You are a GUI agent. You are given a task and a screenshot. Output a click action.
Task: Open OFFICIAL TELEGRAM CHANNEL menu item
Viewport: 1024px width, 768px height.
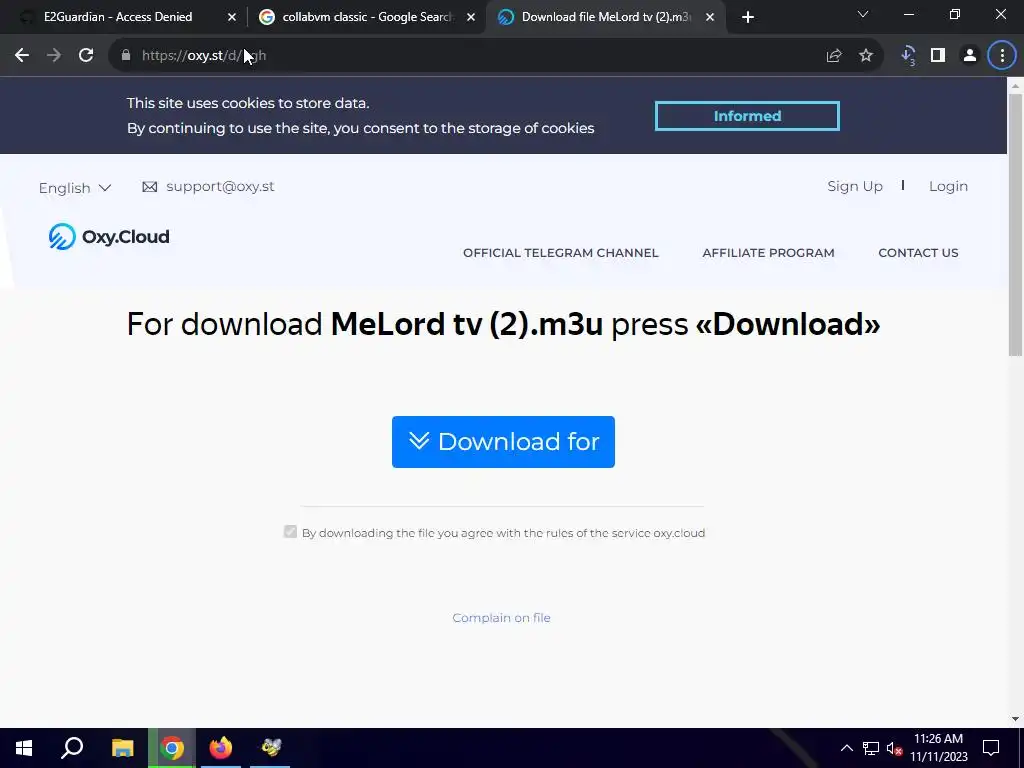560,253
